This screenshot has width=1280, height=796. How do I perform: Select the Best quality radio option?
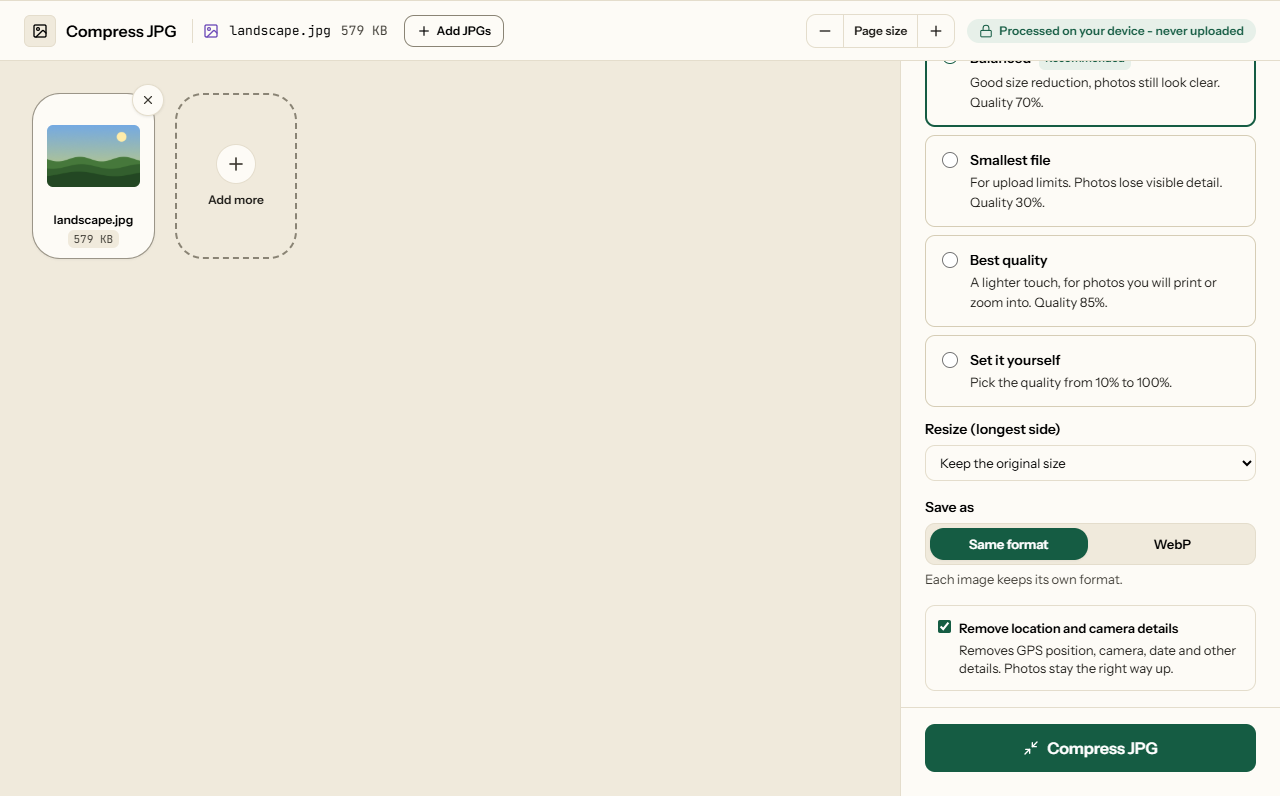pos(950,260)
